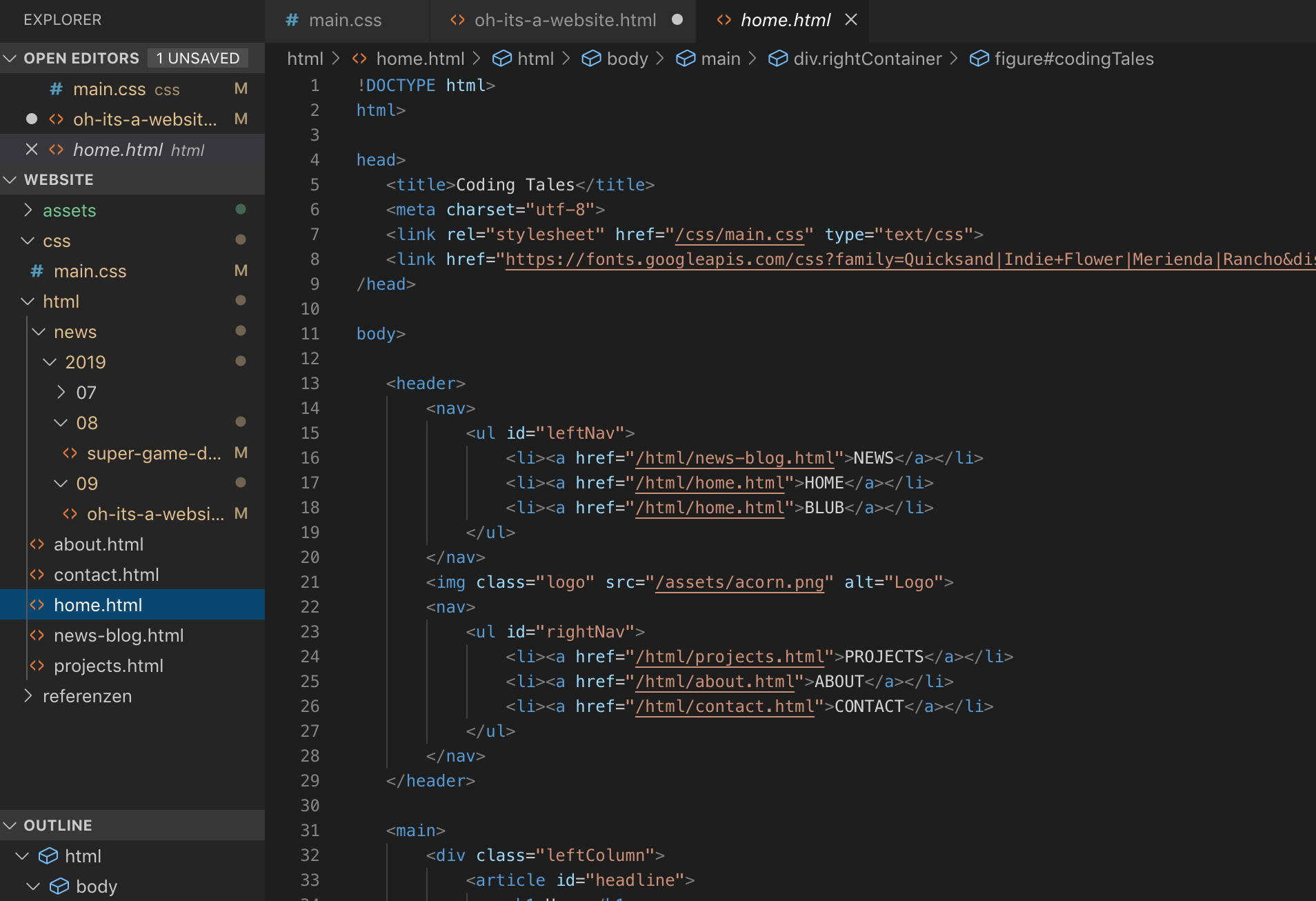Click unsaved dot on oh-its-a-website.html tab
1316x901 pixels.
point(677,20)
